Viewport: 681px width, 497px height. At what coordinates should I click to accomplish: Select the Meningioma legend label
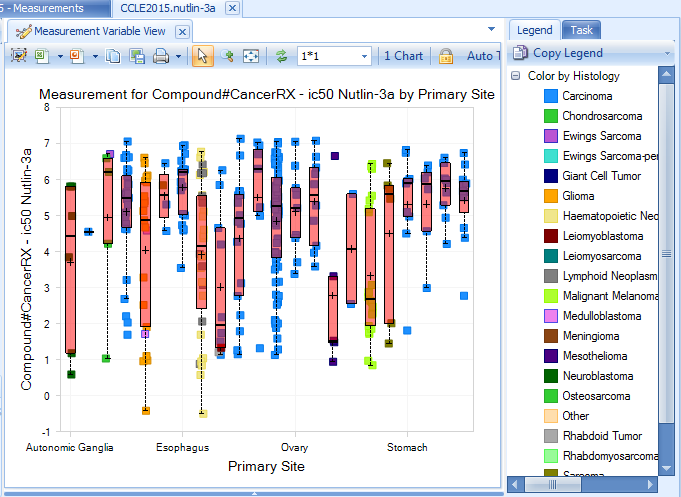591,336
